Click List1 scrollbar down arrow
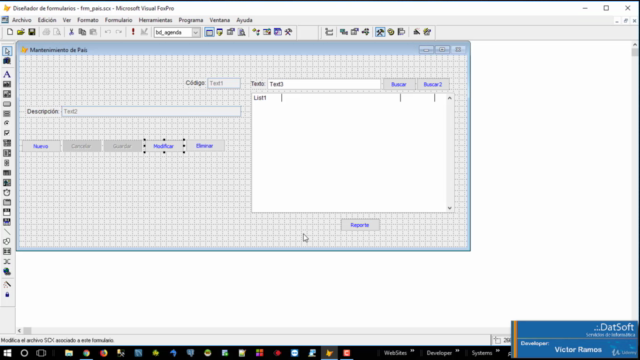This screenshot has height=360, width=640. (449, 208)
